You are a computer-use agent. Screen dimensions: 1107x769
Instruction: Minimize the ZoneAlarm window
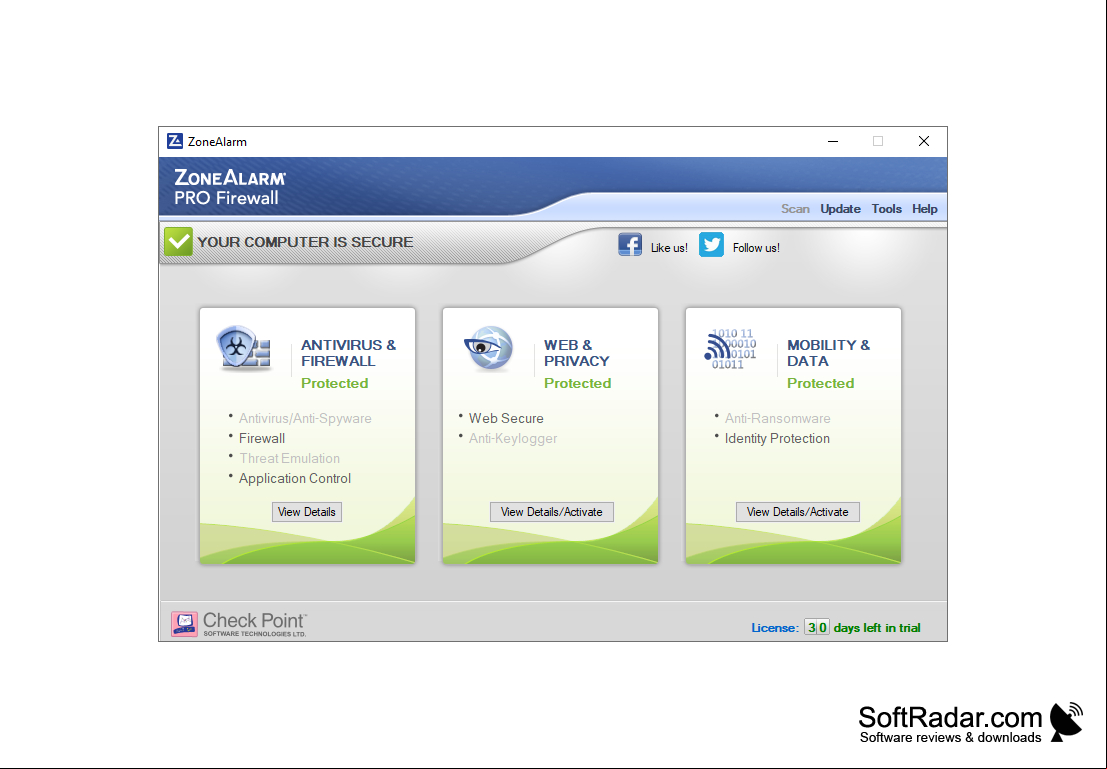(x=833, y=141)
